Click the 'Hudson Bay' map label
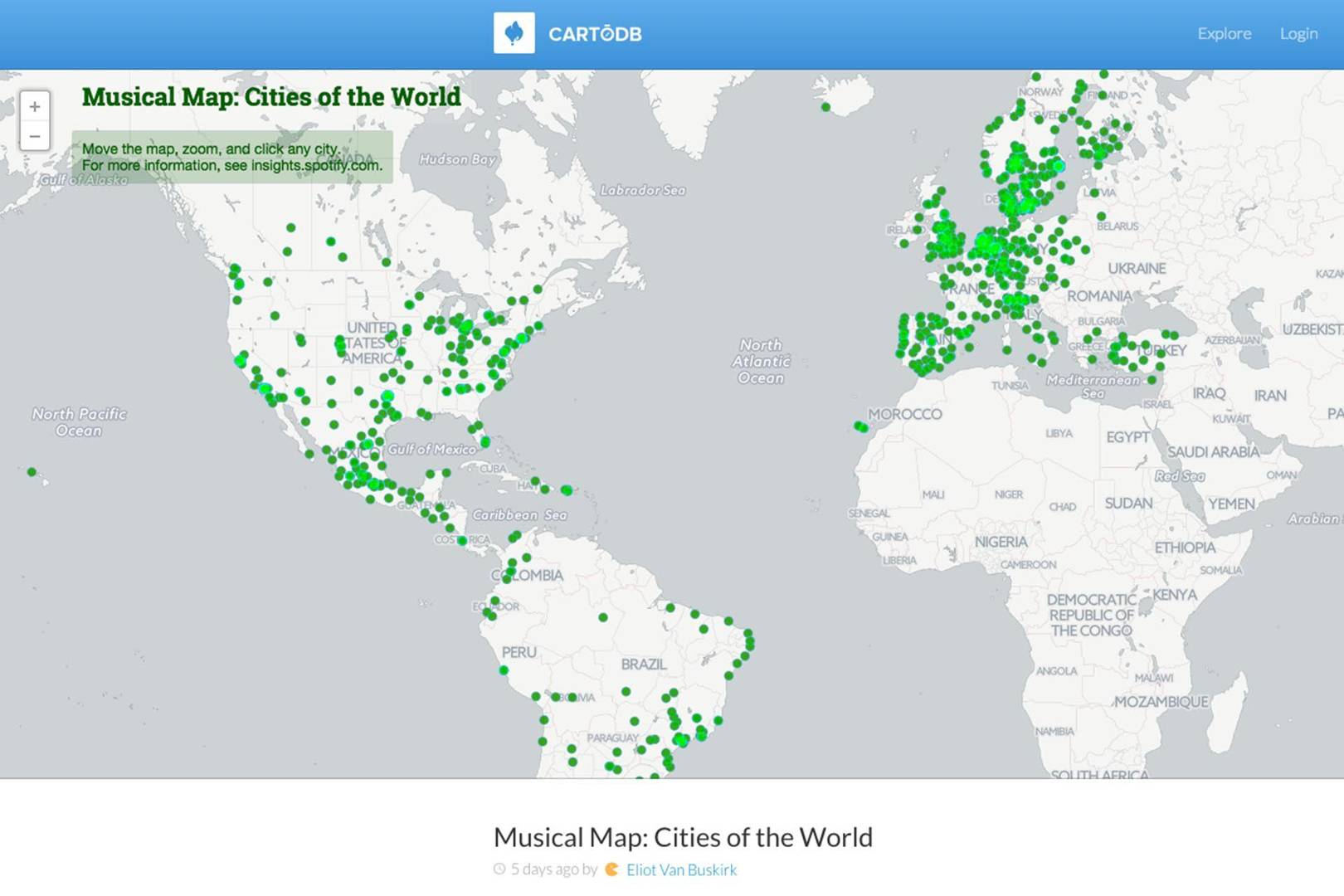The height and width of the screenshot is (896, 1344). pyautogui.click(x=457, y=159)
